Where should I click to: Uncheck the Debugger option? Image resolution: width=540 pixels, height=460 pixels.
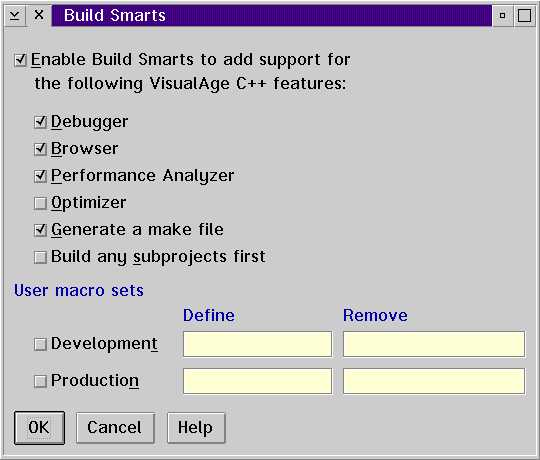pyautogui.click(x=40, y=122)
